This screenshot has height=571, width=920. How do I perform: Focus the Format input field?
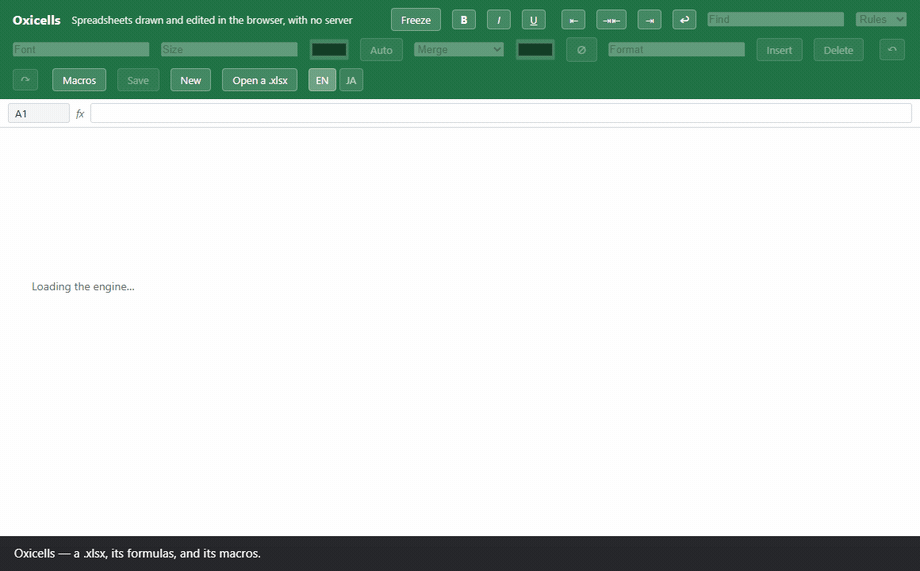677,49
